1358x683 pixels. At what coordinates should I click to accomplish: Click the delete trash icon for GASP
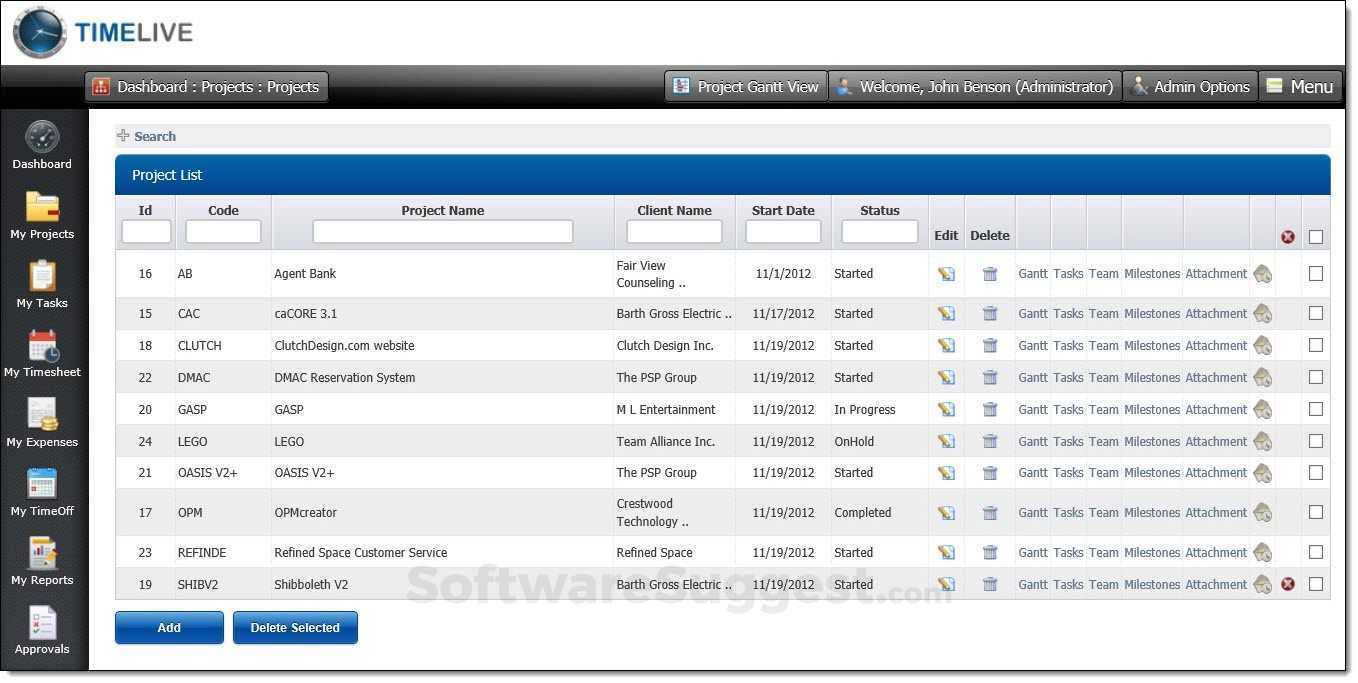point(989,409)
